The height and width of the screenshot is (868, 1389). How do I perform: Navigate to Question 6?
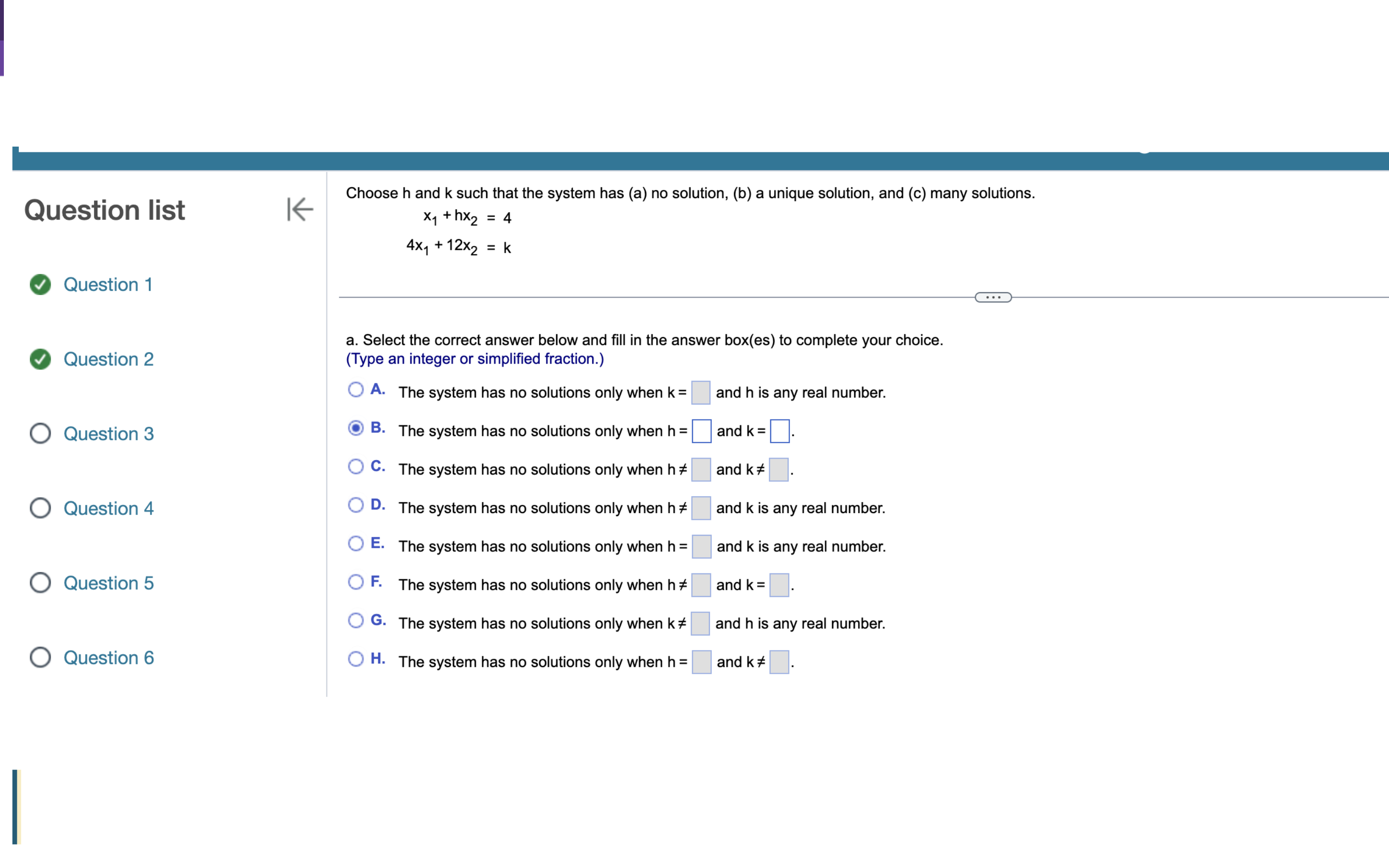[109, 657]
